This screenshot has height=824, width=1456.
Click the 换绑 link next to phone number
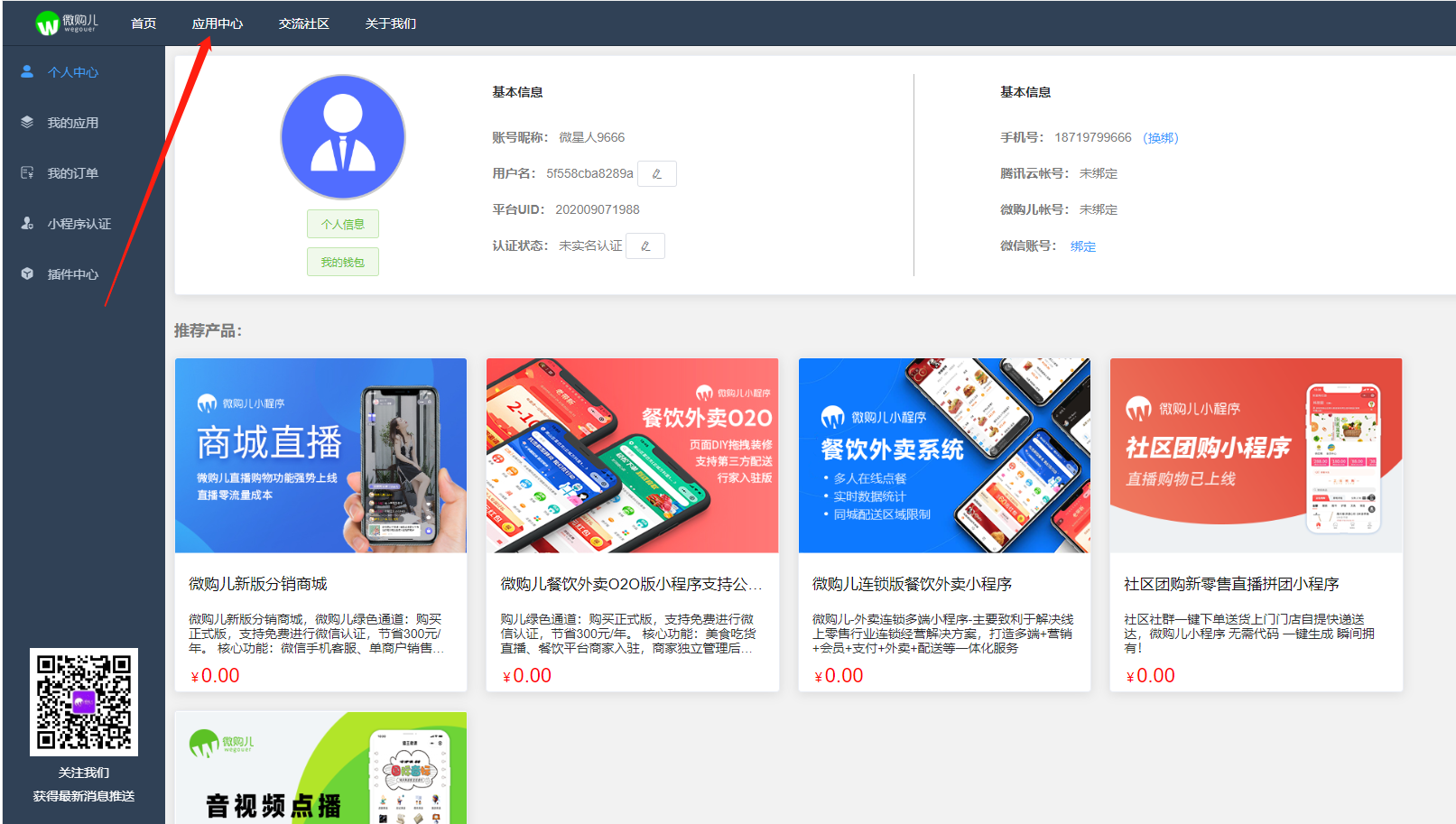click(x=1161, y=138)
